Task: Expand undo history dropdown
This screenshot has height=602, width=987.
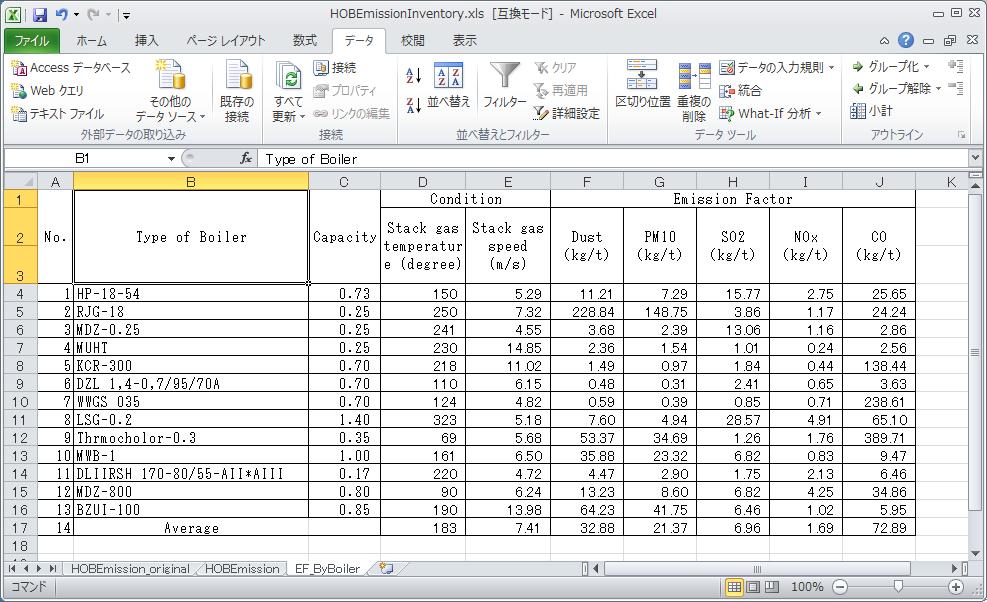Action: point(76,14)
